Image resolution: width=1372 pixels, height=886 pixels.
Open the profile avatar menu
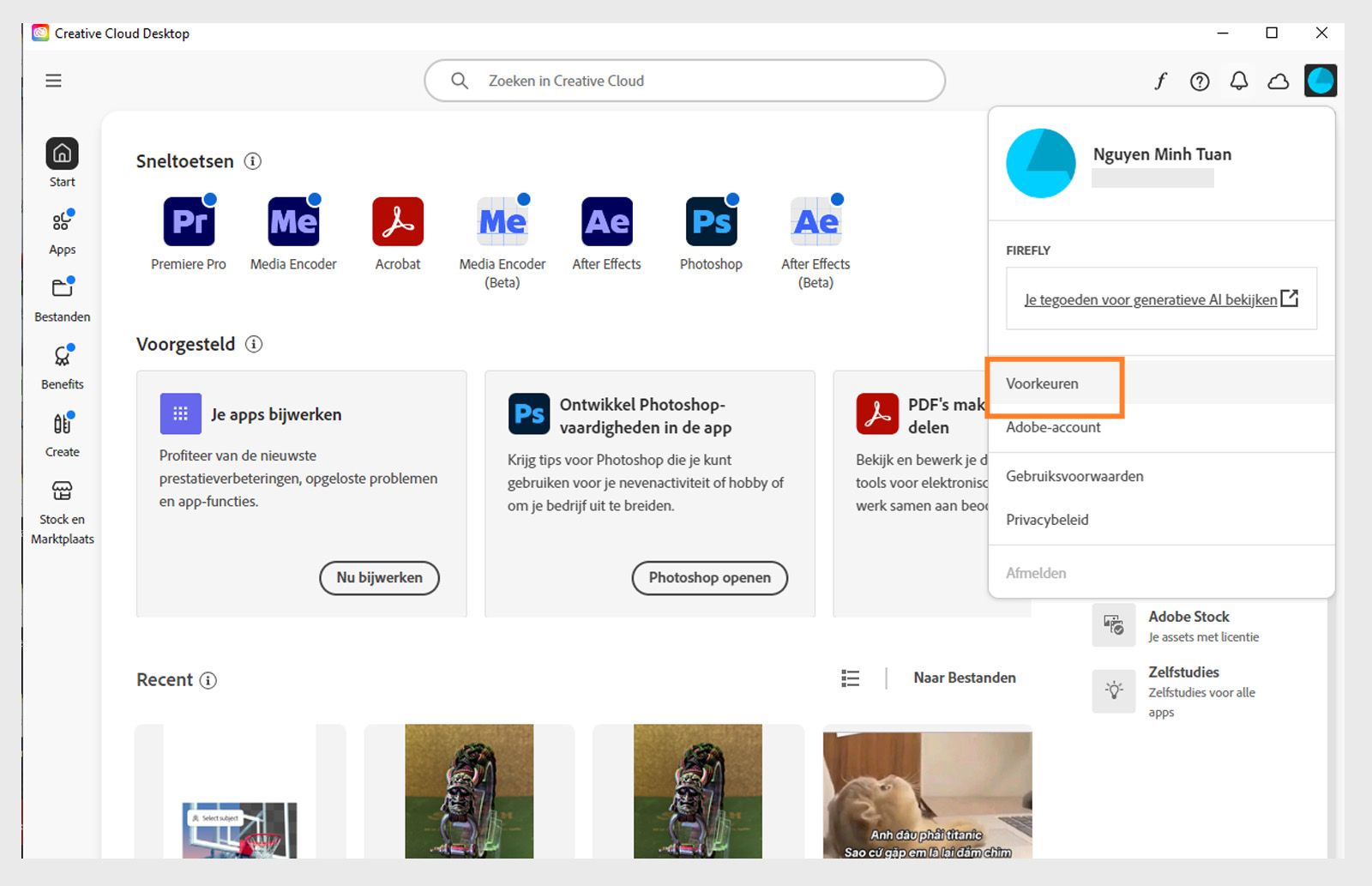1320,80
